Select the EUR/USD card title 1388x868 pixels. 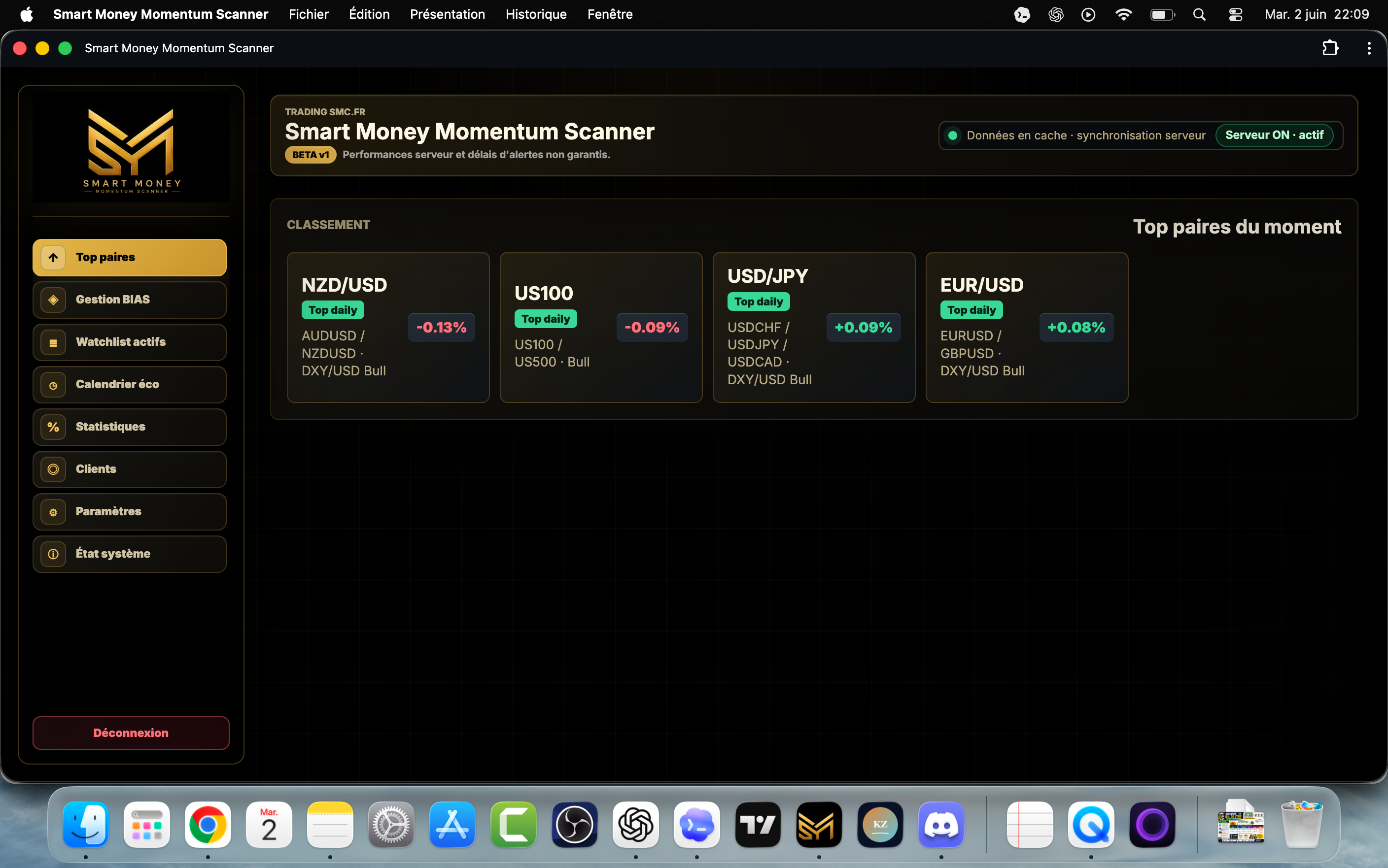coord(981,285)
